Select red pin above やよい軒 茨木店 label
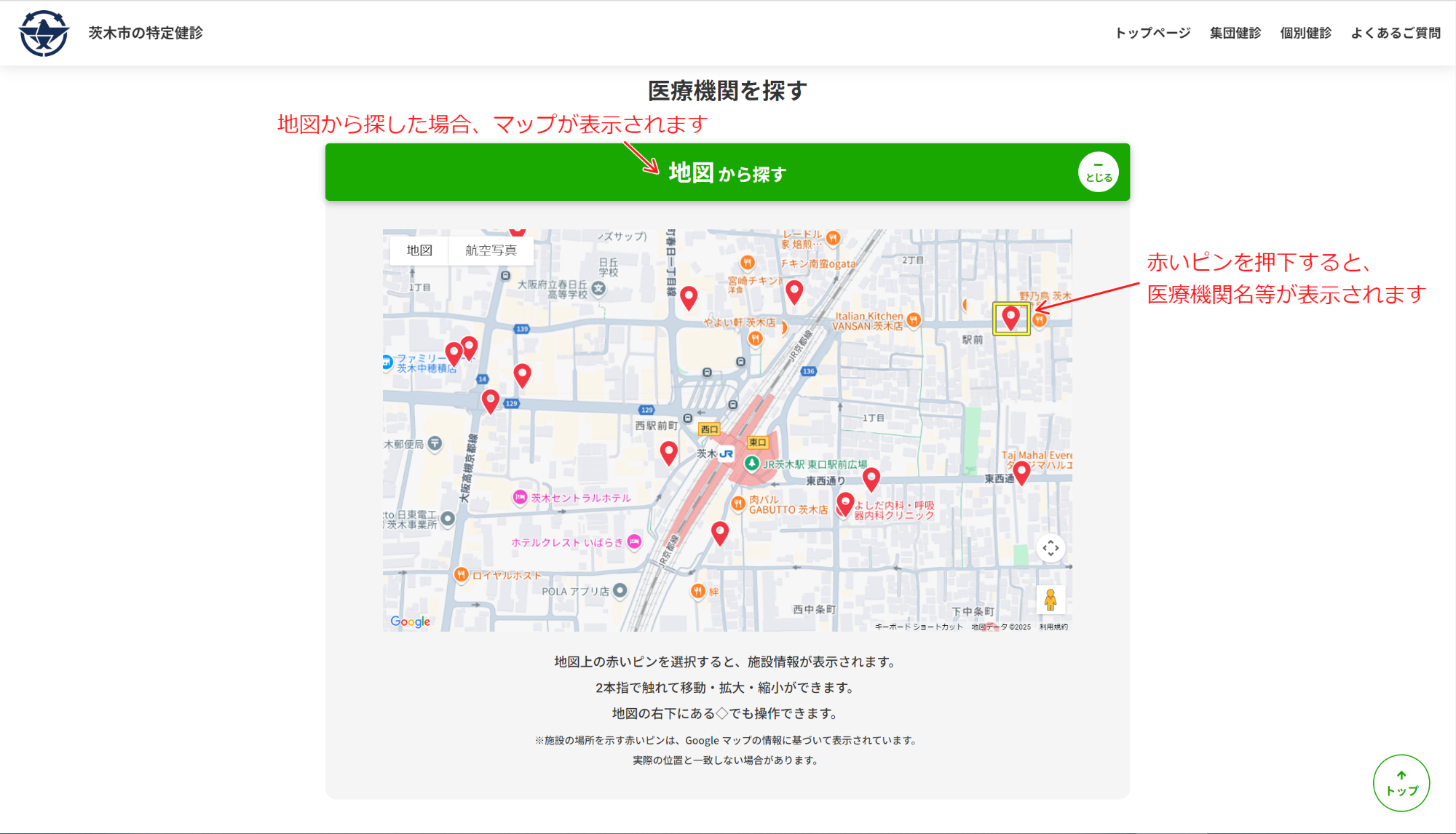This screenshot has height=834, width=1456. 689,297
